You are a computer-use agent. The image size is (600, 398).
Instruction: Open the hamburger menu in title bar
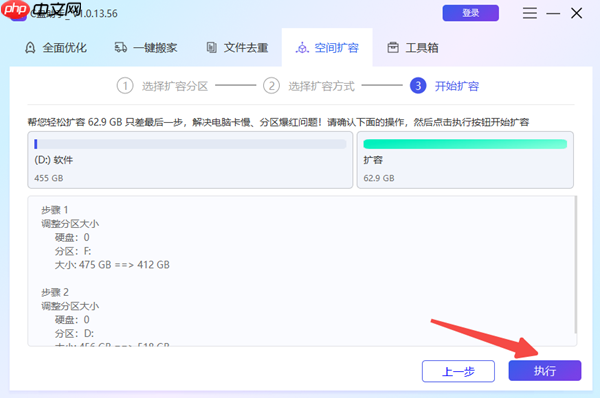(x=530, y=13)
